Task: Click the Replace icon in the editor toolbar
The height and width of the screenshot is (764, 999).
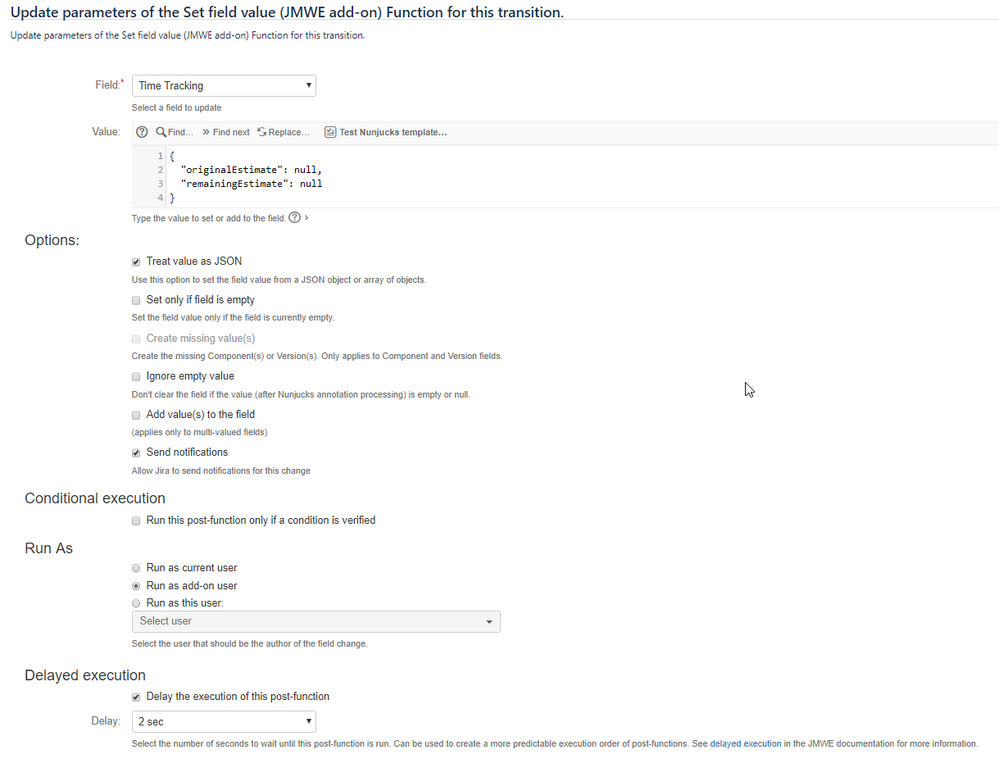Action: pos(261,132)
